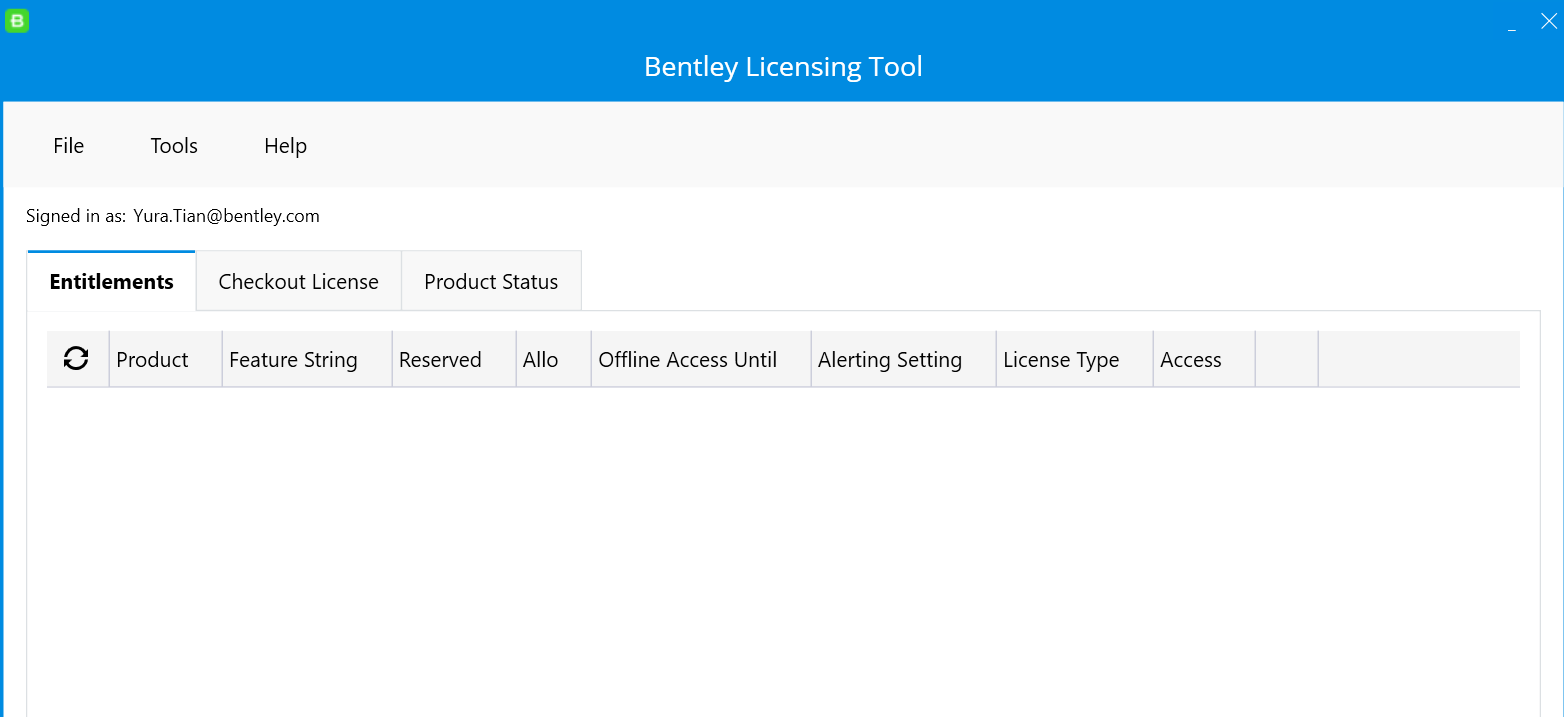Sort by Offline Access Until column
The width and height of the screenshot is (1564, 717).
tap(687, 360)
